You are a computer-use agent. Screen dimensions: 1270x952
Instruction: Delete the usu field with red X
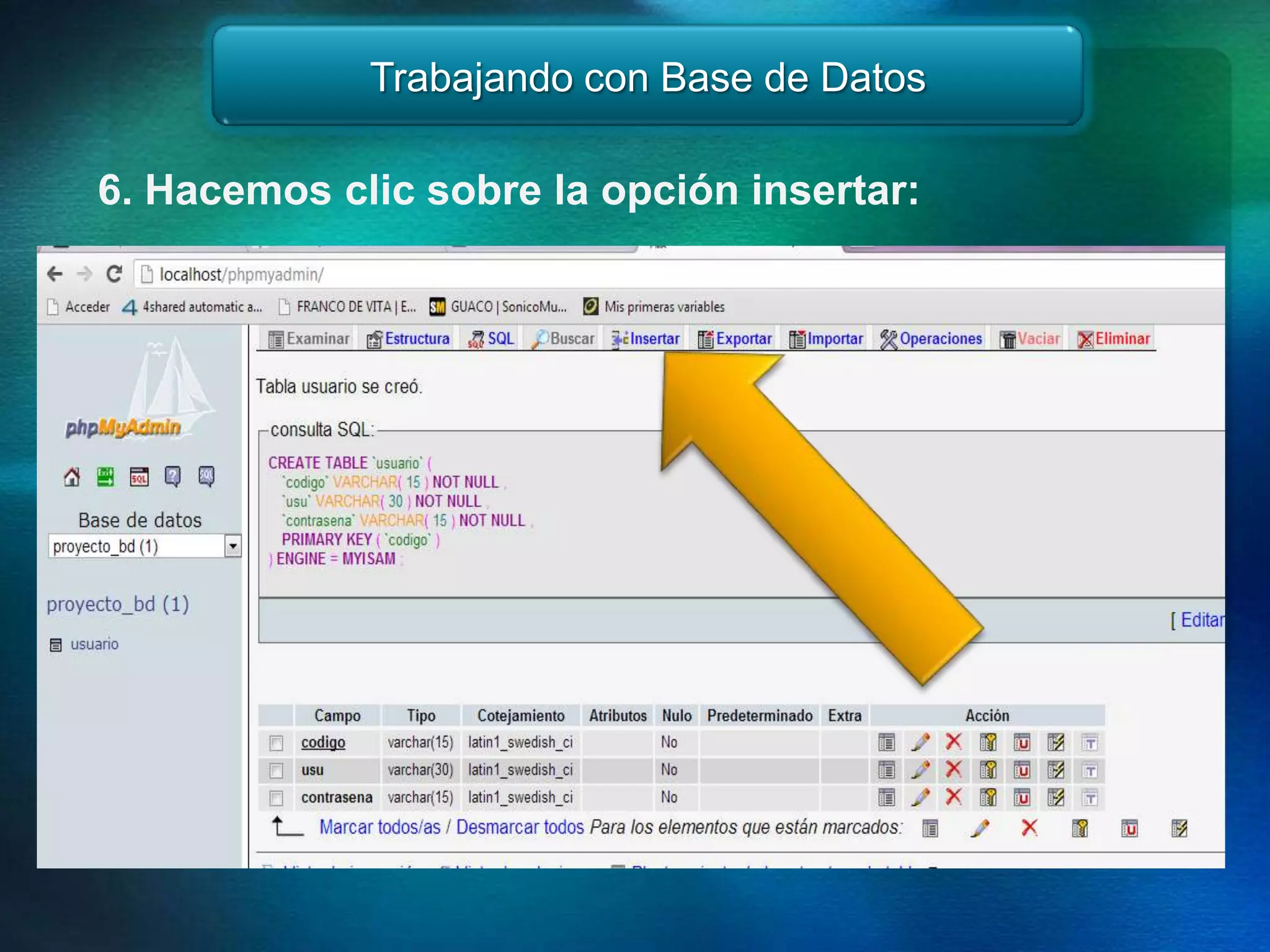click(x=954, y=770)
